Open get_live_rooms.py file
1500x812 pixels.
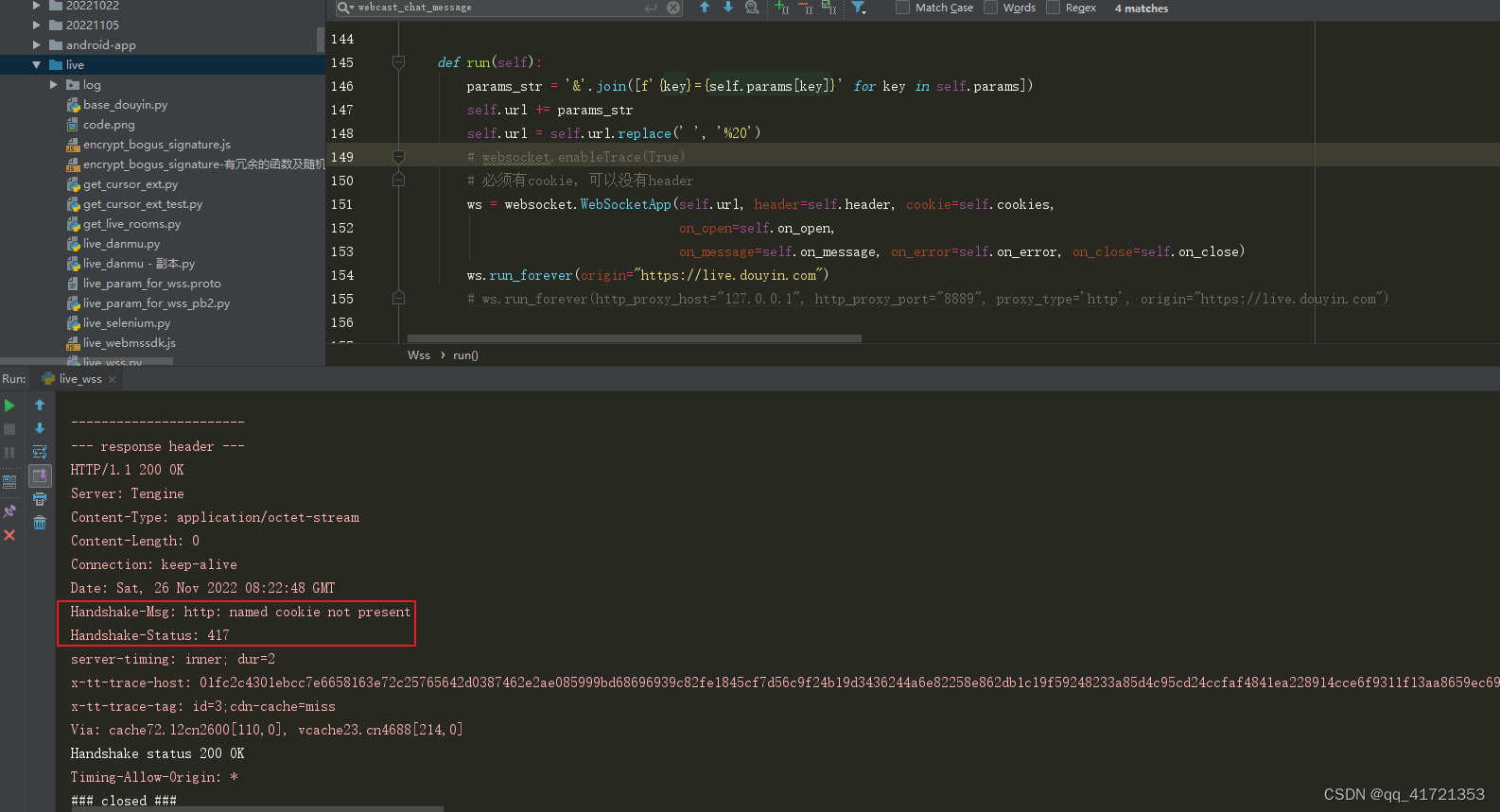point(131,223)
